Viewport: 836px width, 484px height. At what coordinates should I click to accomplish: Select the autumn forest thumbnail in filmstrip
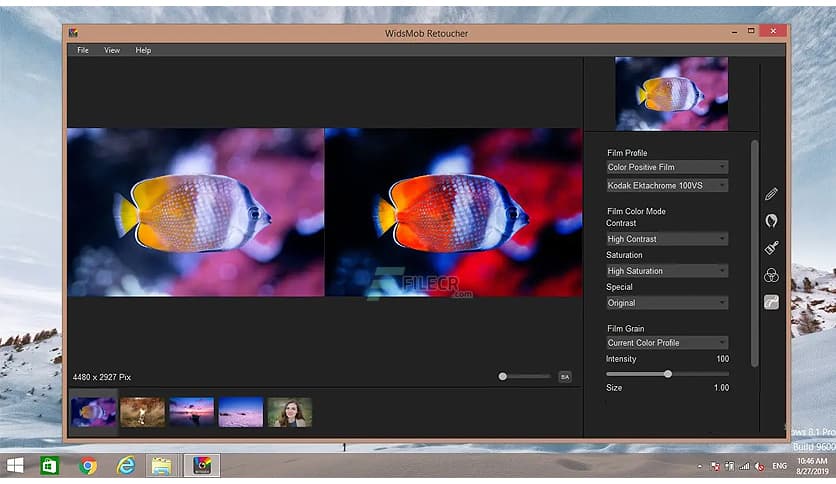tap(142, 412)
